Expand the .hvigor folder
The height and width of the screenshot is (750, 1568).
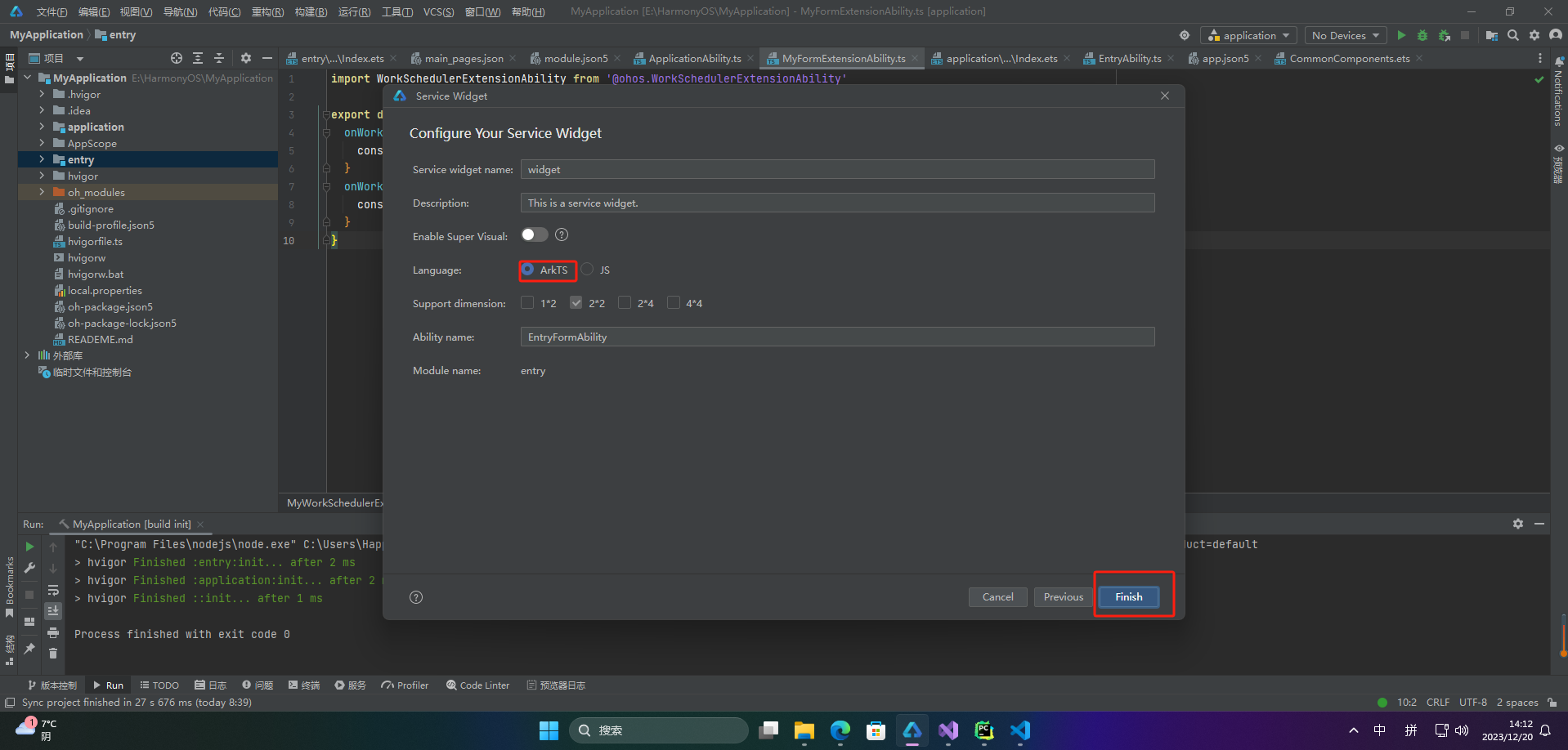coord(42,94)
